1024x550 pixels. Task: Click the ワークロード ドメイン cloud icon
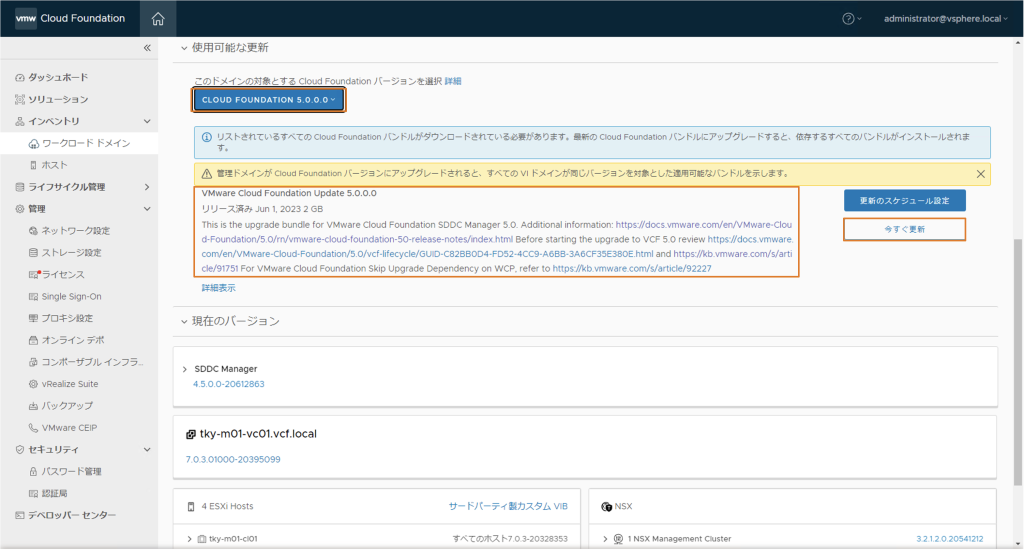click(33, 144)
